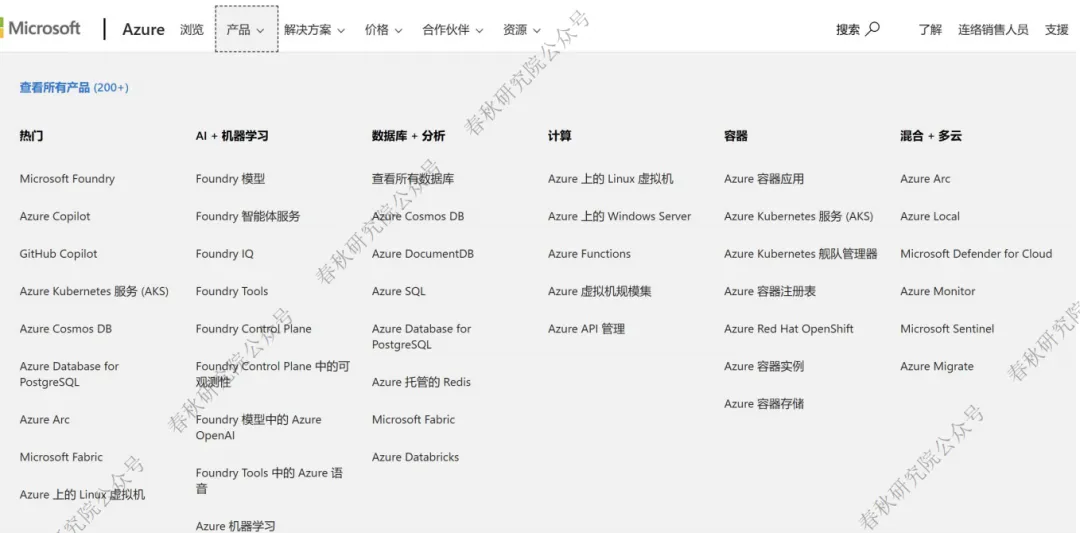Screen dimensions: 1080x533
Task: Open the 了解 link
Action: 930,30
